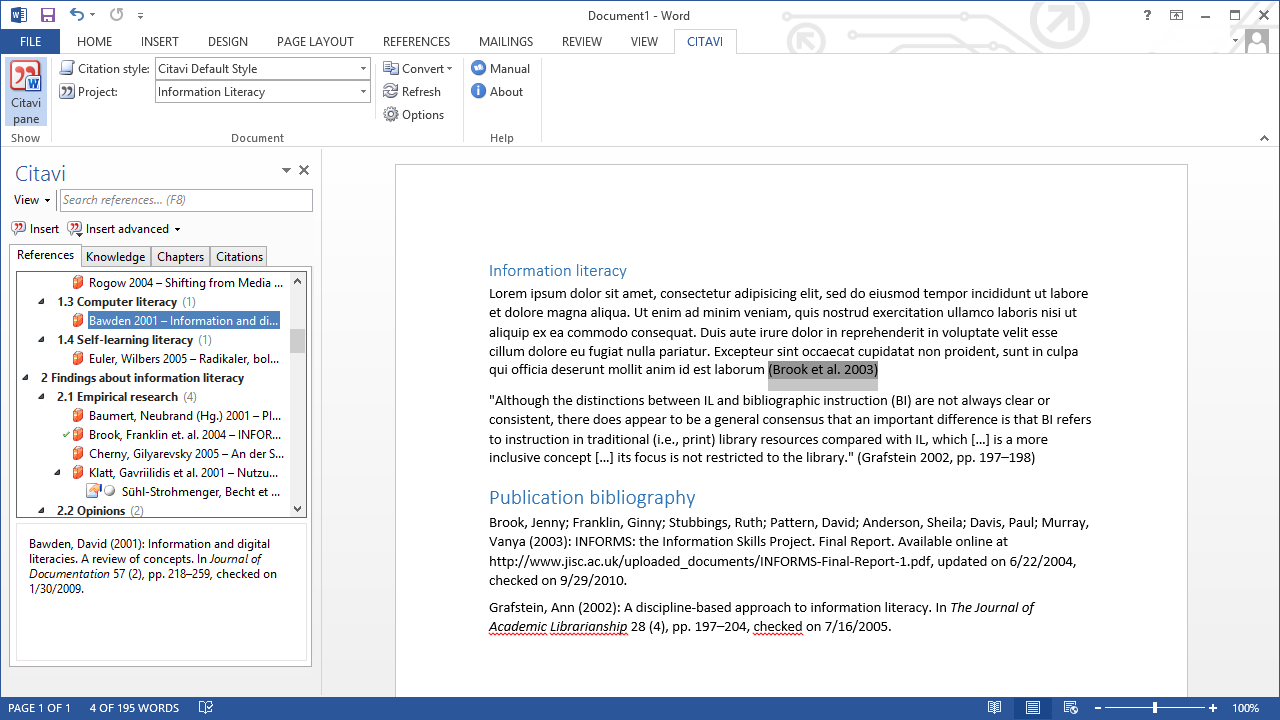Select Bawden 2001 reference
The height and width of the screenshot is (720, 1280).
coord(184,321)
